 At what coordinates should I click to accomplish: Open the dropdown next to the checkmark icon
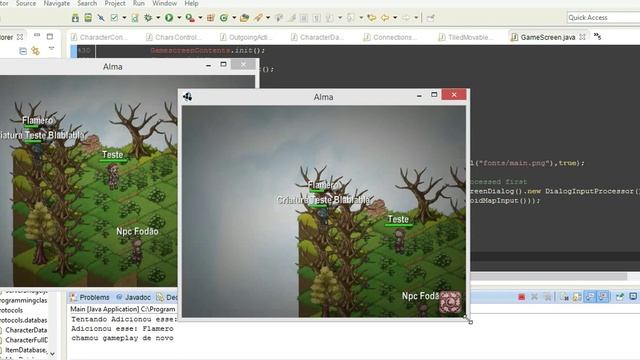coord(124,18)
